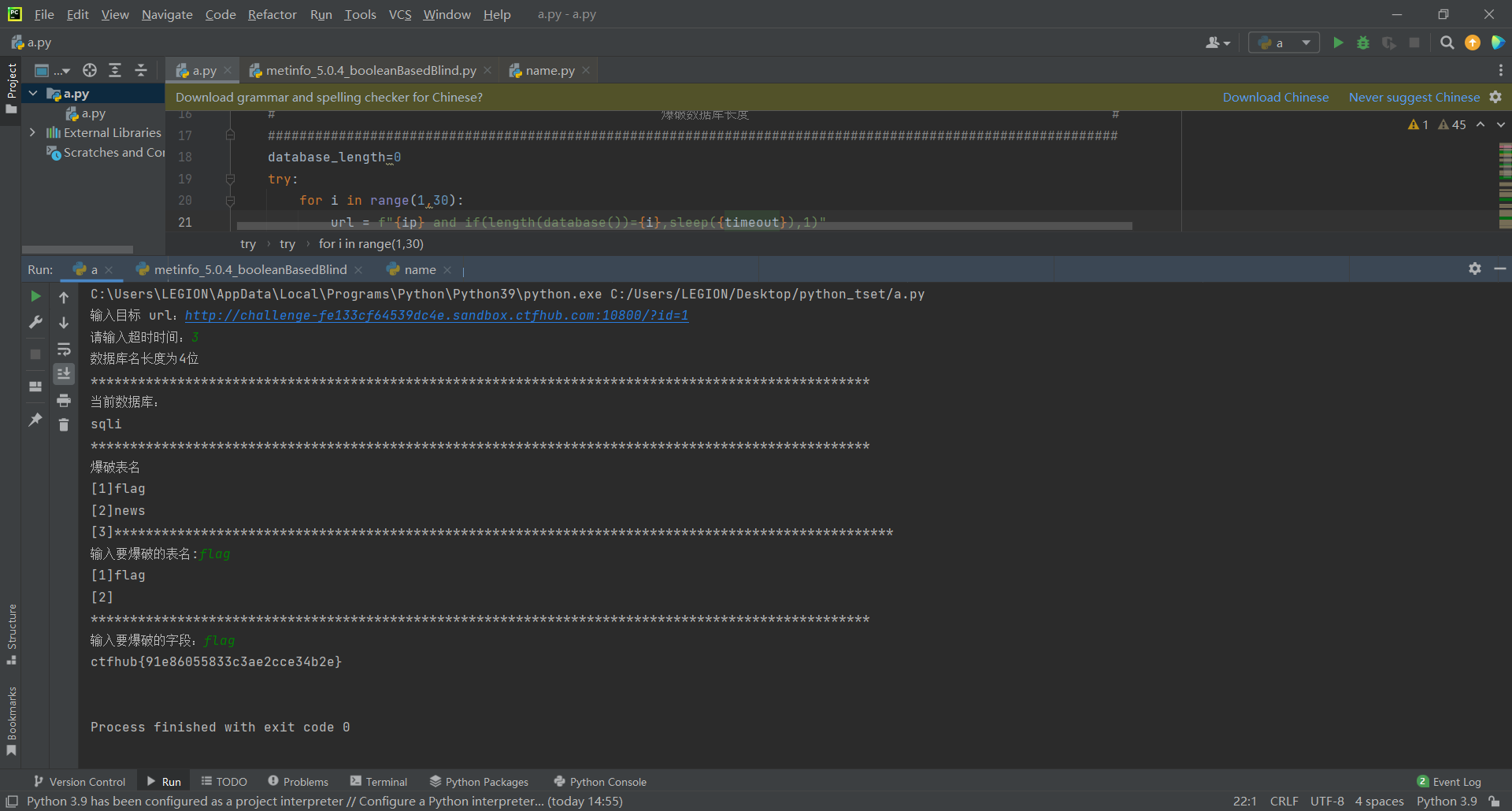Open the Terminal tool window
This screenshot has height=811, width=1512.
pyautogui.click(x=379, y=781)
